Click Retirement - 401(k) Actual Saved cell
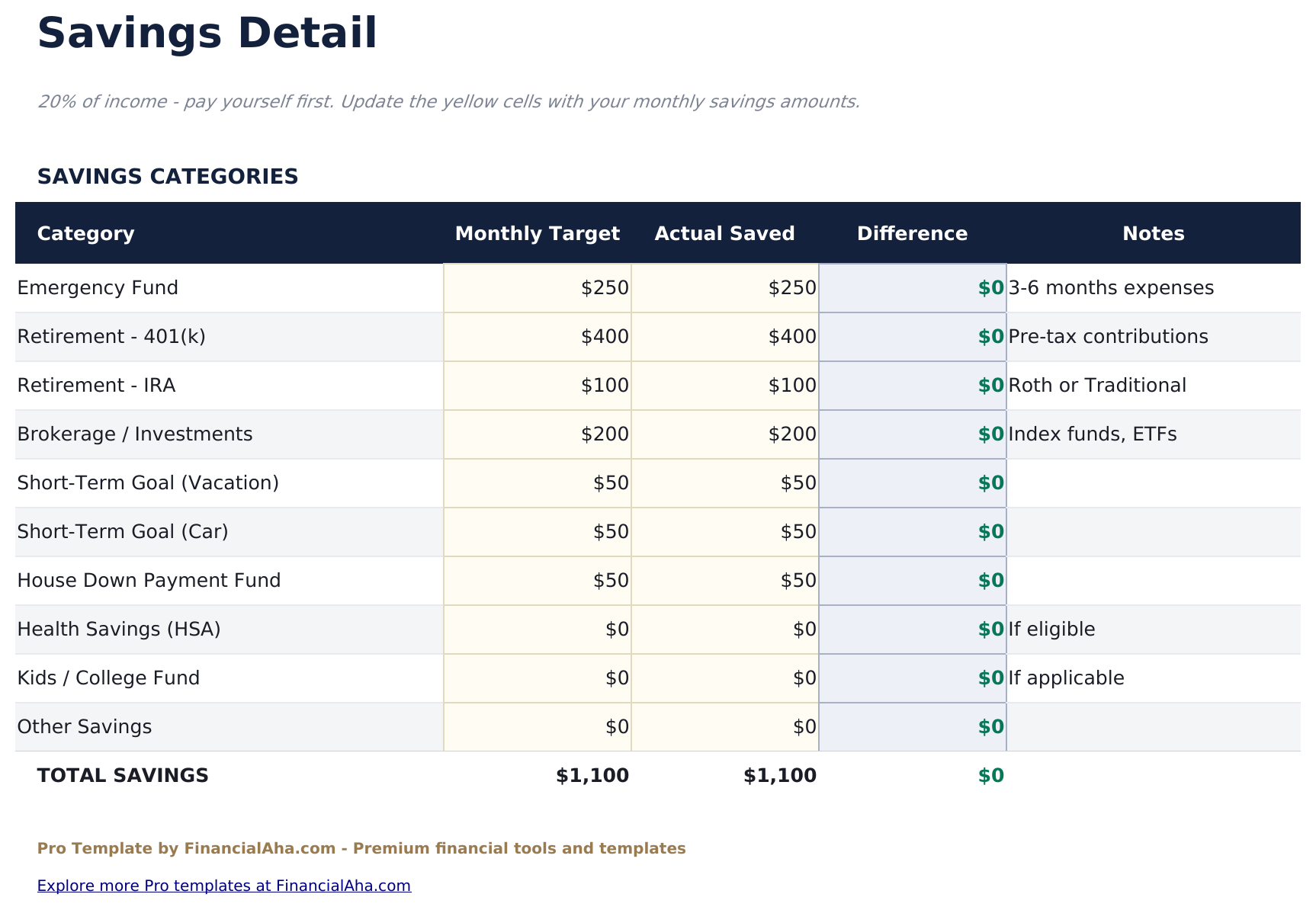The height and width of the screenshot is (910, 1316). click(x=725, y=337)
